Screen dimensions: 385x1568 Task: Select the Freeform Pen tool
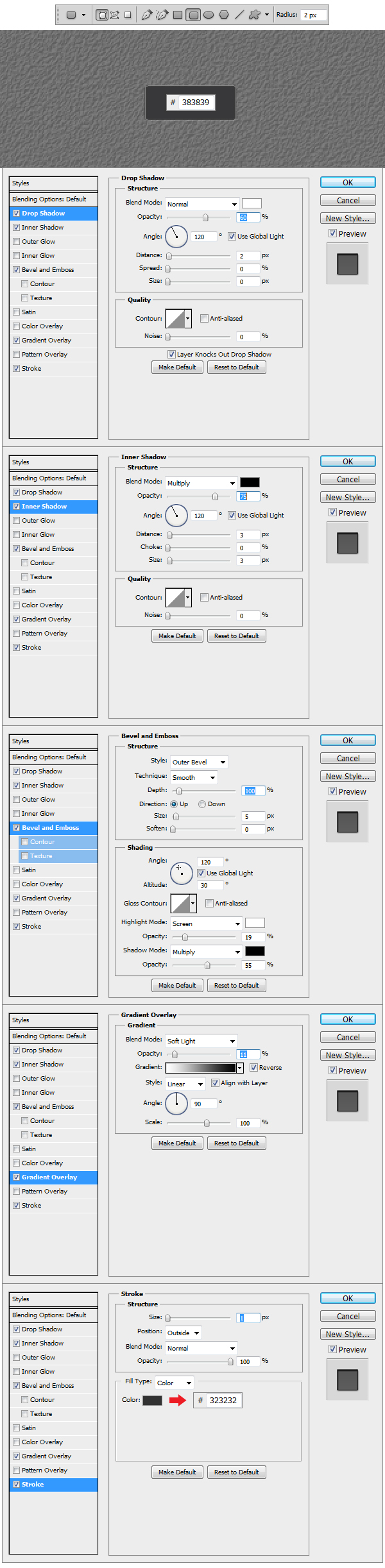click(162, 15)
